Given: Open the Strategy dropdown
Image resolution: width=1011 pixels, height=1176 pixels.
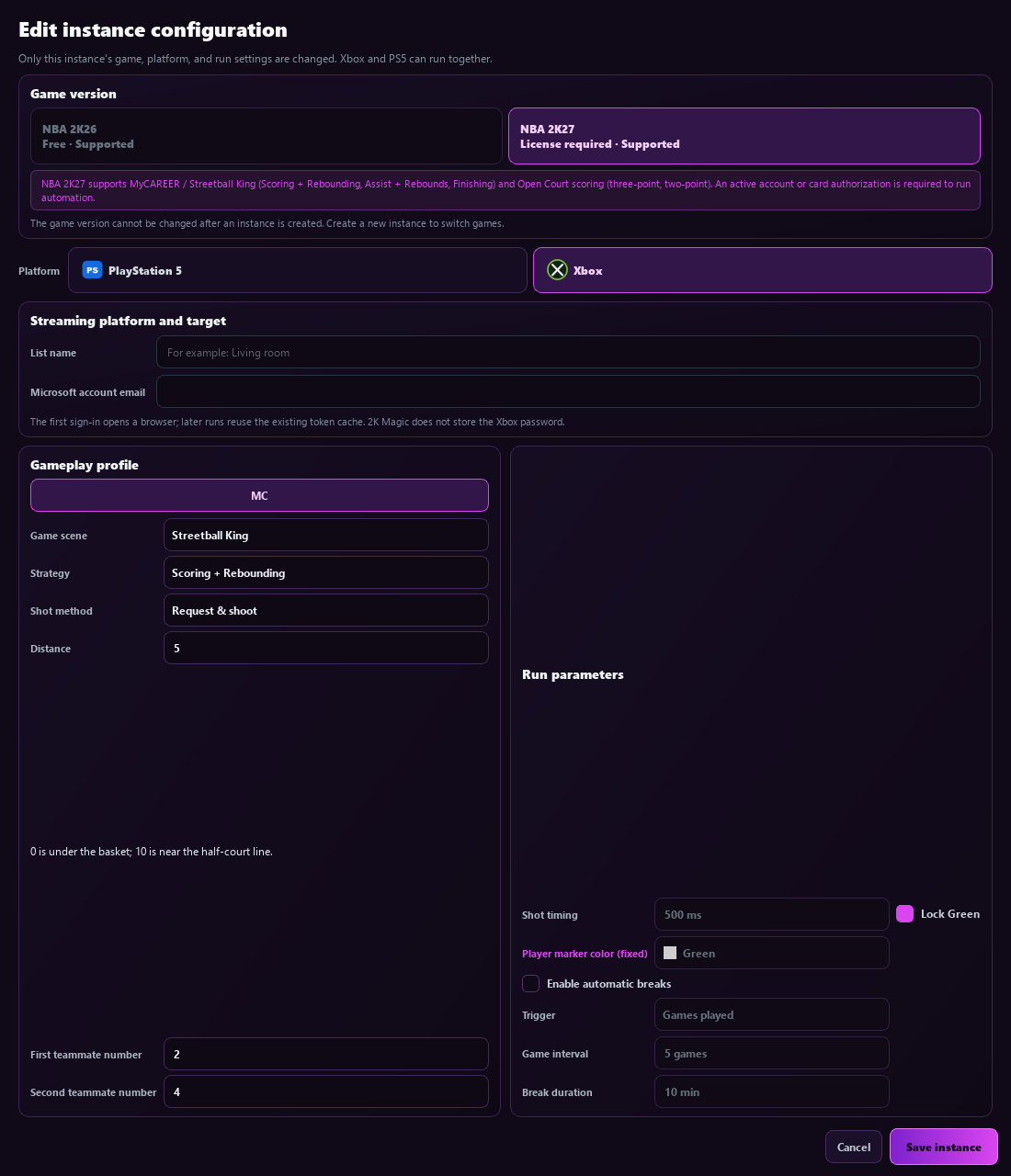Looking at the screenshot, I should click(x=326, y=573).
